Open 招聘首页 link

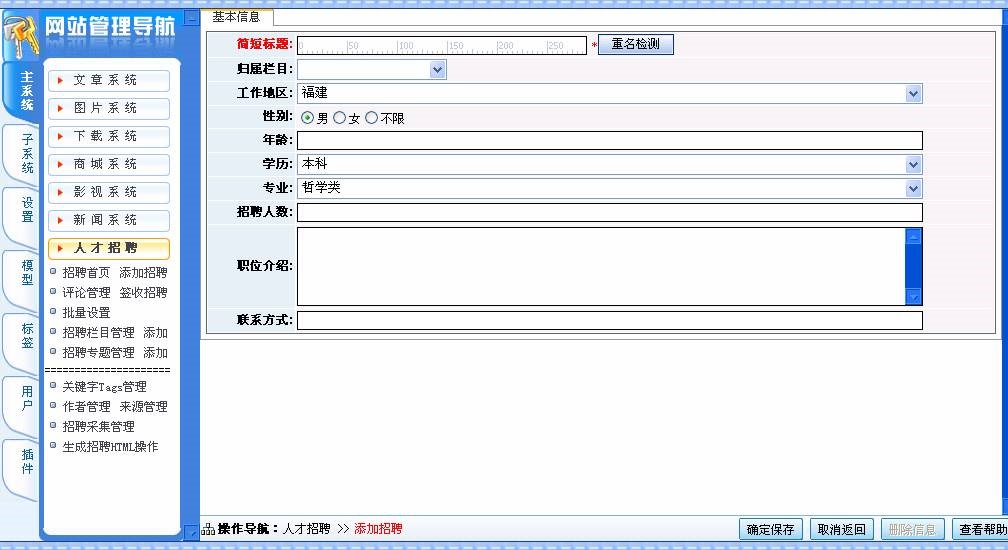tap(86, 273)
